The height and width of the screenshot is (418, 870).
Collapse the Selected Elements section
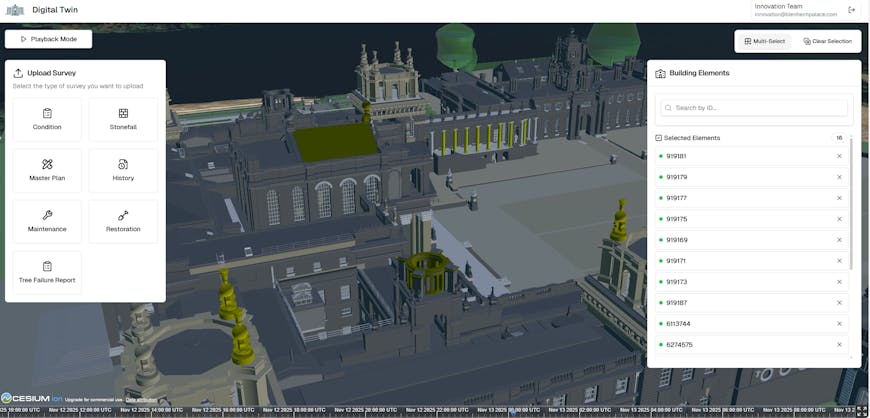pos(659,138)
